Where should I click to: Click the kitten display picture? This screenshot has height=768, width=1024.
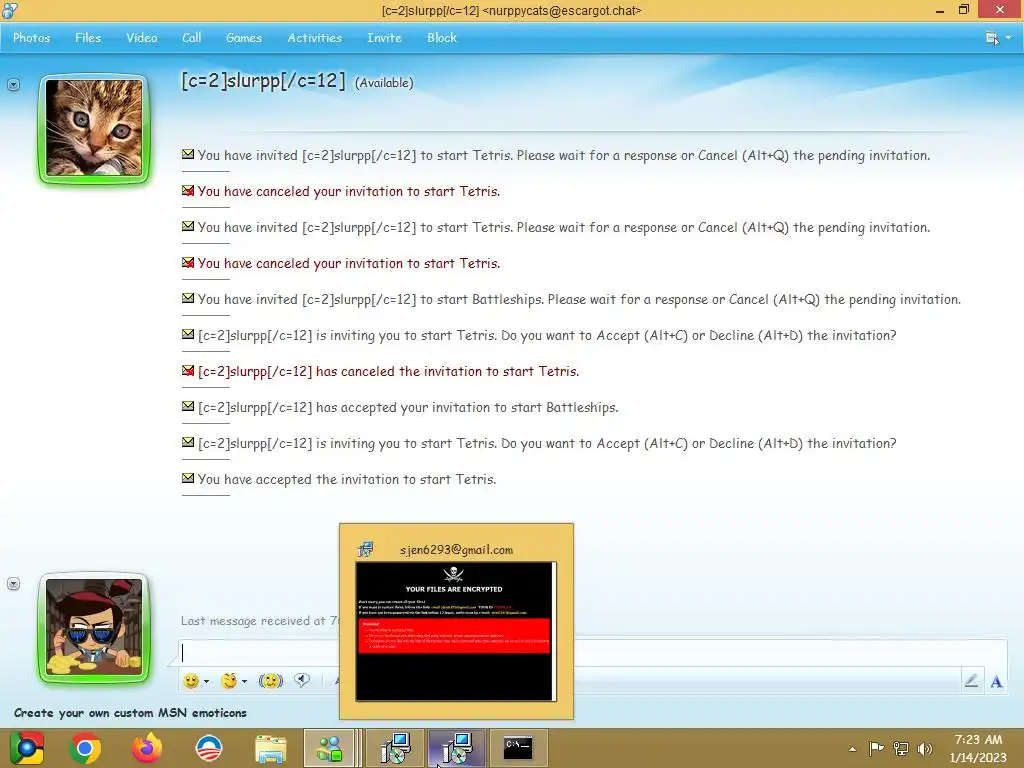pos(94,128)
